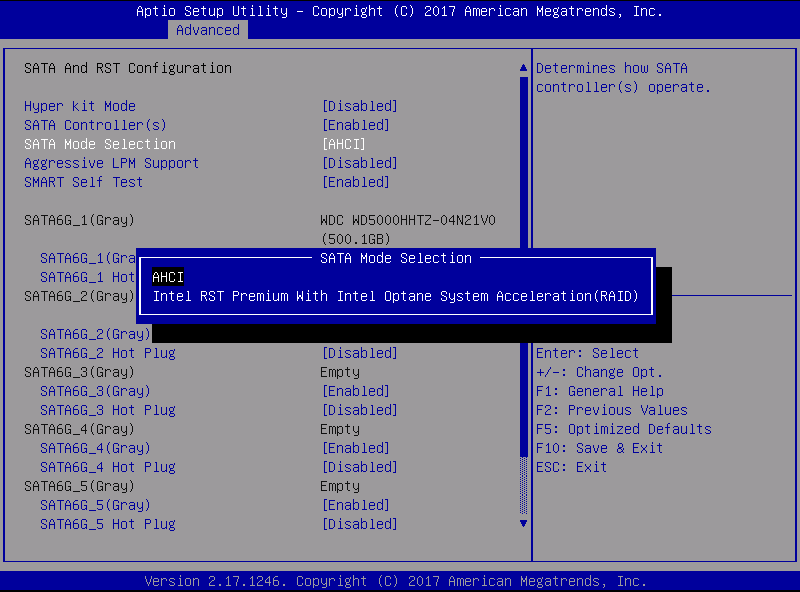Click the SATA6G_1(Gray) port header

[79, 220]
